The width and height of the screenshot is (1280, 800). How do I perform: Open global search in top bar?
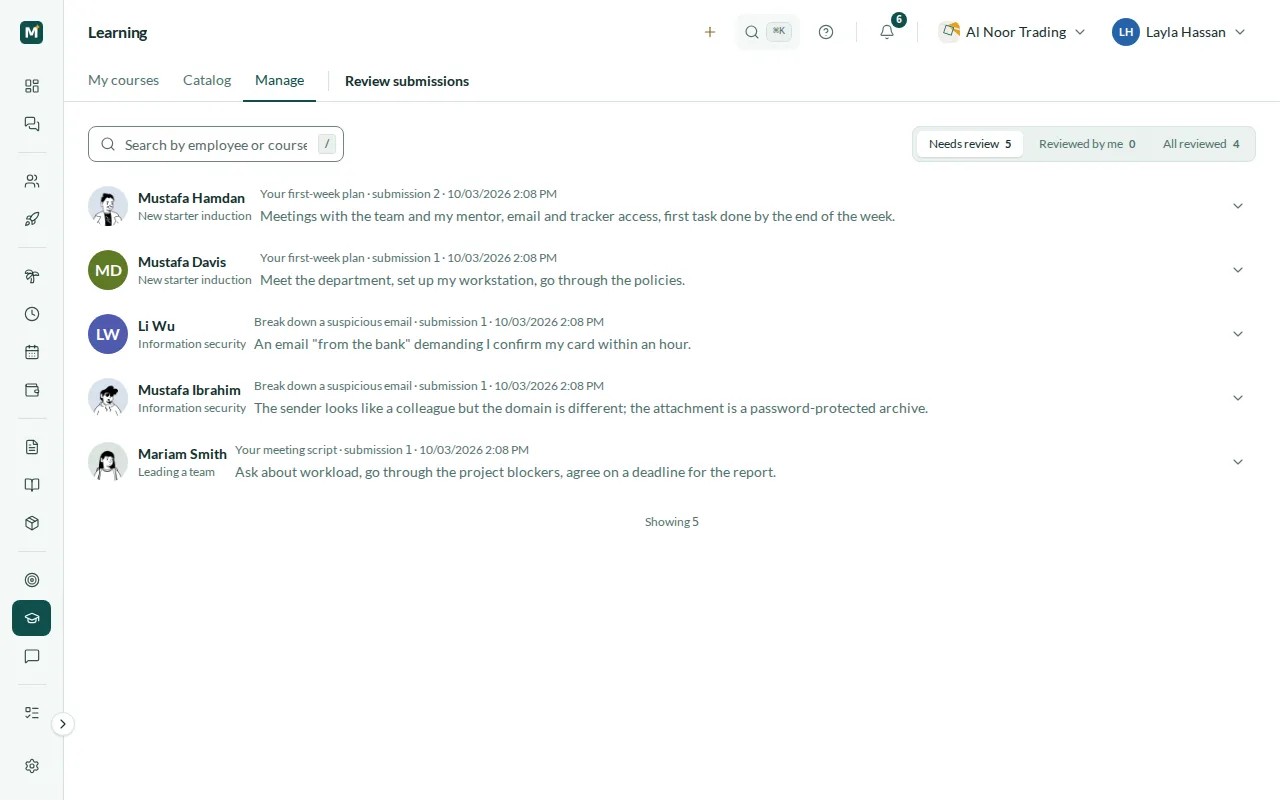click(768, 32)
